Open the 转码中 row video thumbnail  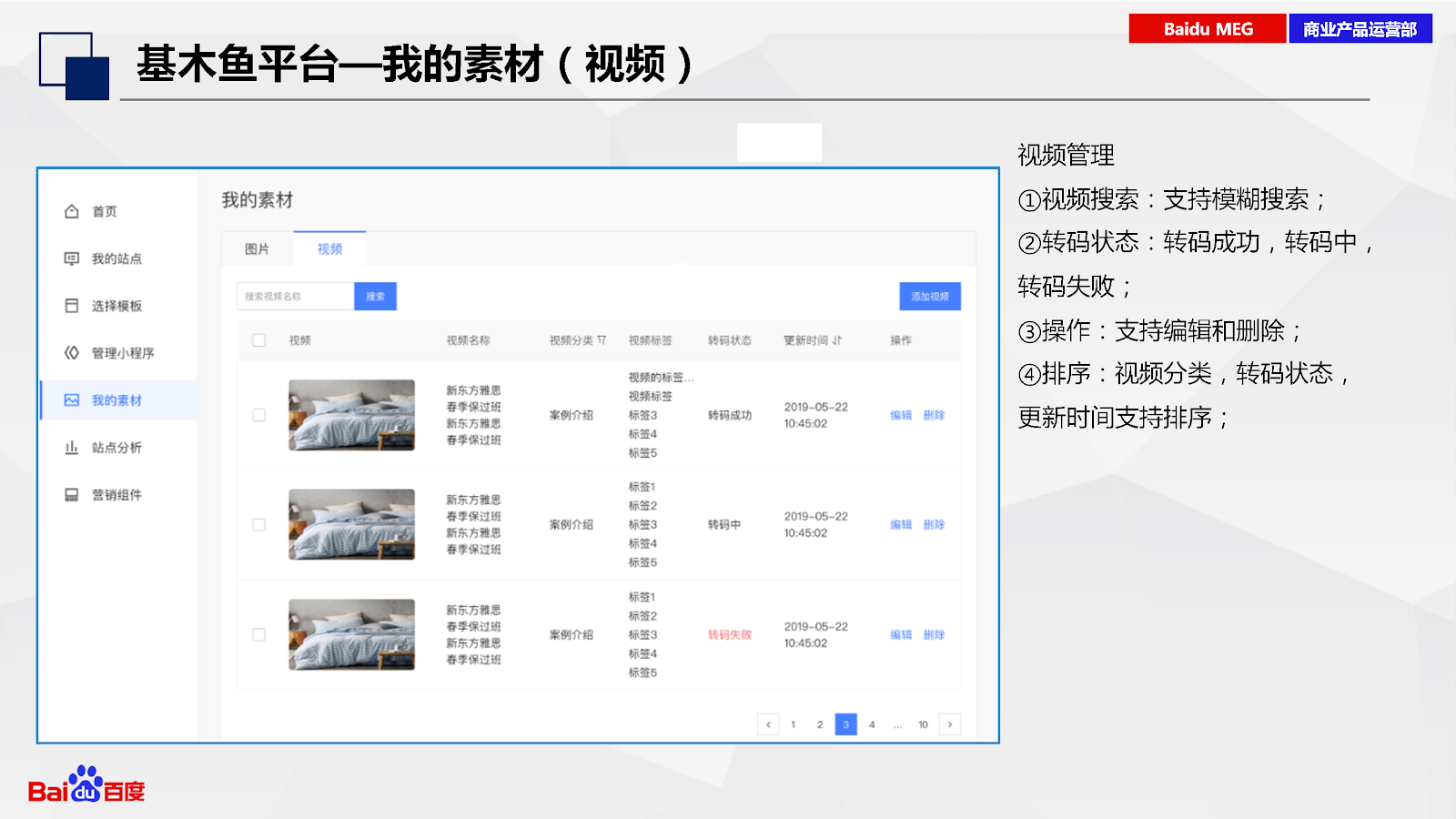coord(352,524)
